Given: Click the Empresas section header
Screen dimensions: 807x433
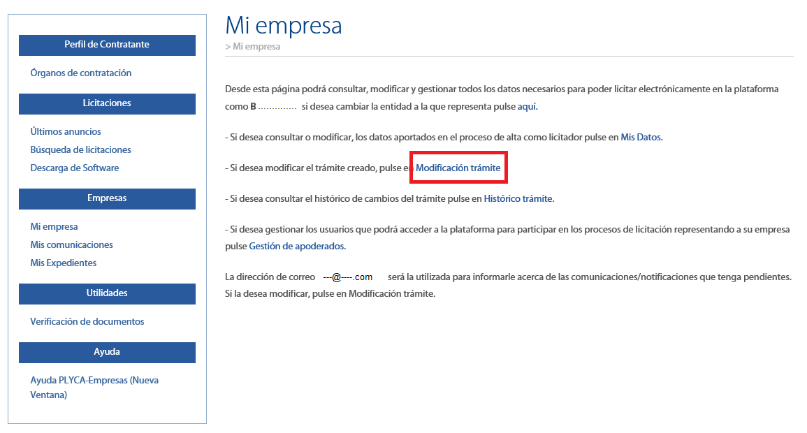Looking at the screenshot, I should coord(107,198).
